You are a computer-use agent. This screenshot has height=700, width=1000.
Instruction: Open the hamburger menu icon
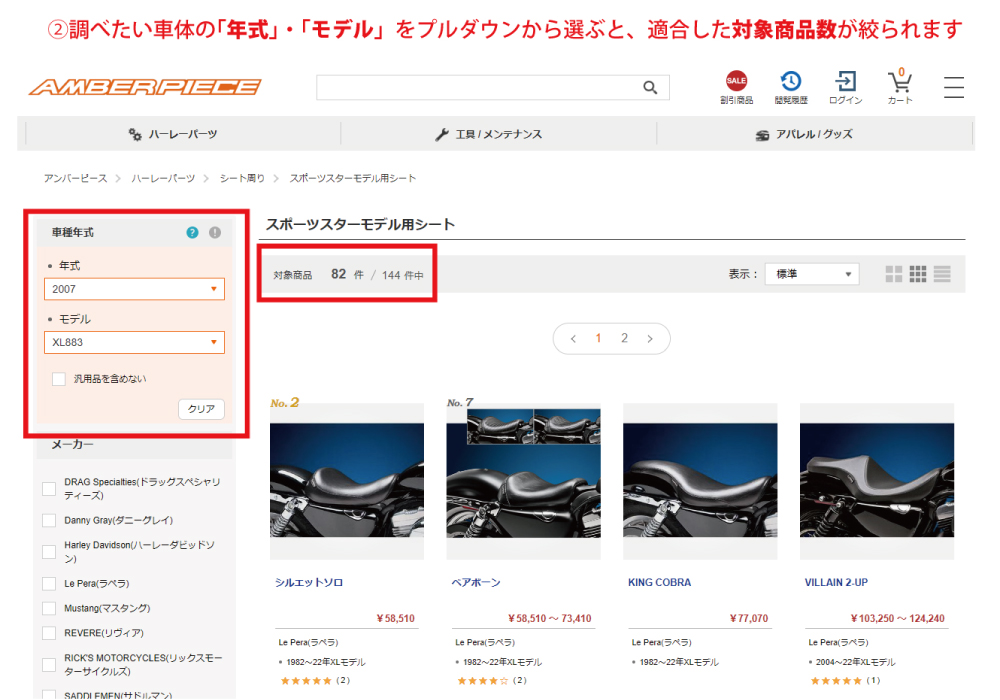pos(954,87)
